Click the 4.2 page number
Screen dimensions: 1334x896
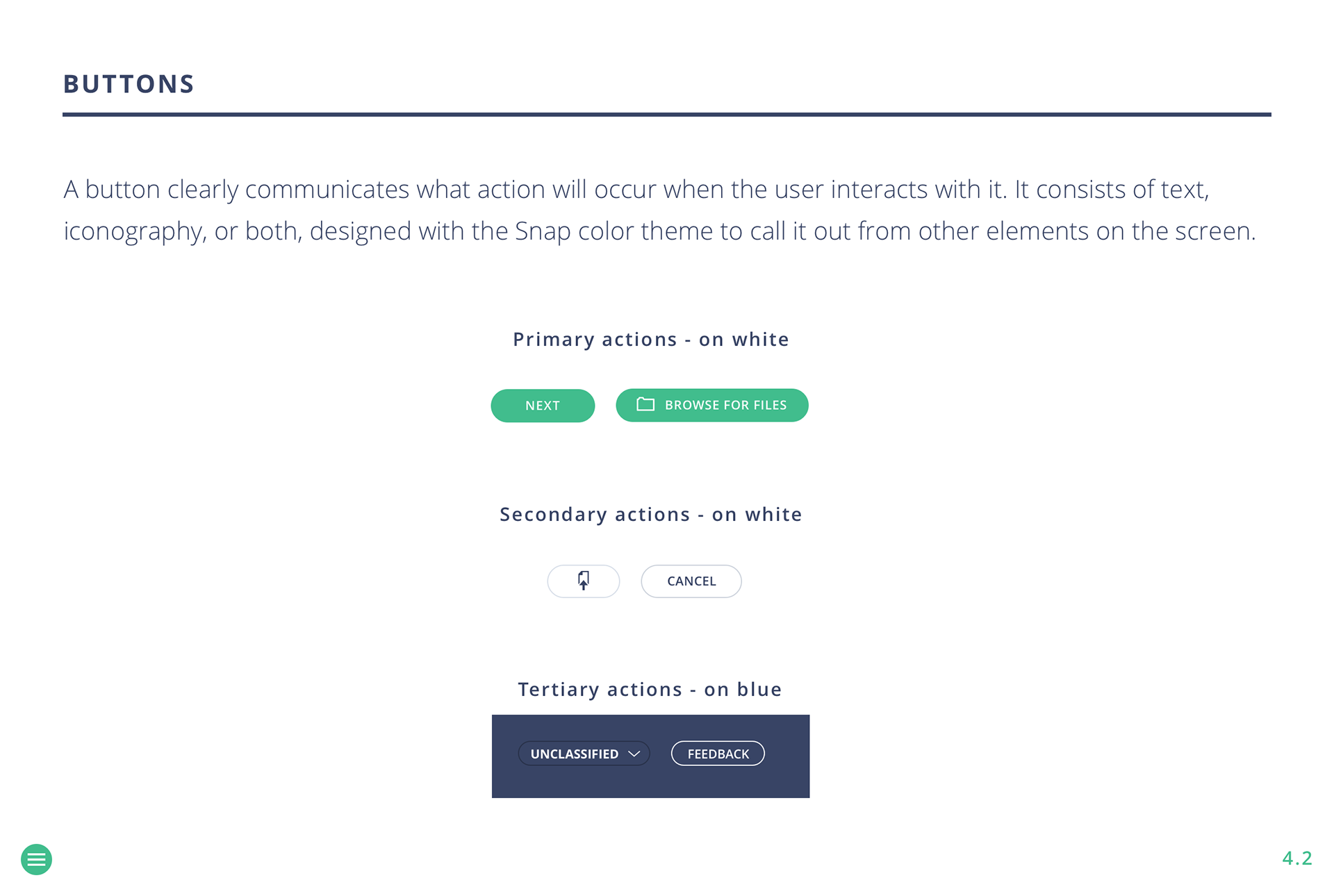[1296, 858]
